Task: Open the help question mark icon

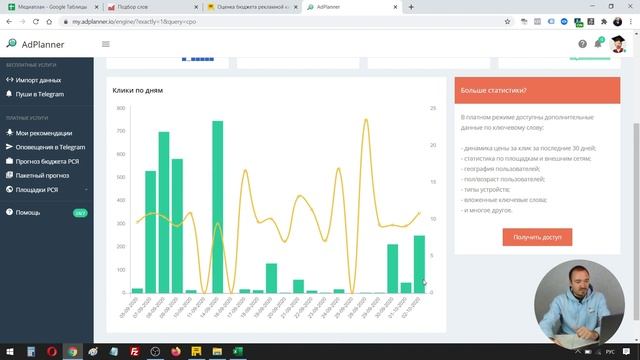Action: tap(582, 44)
